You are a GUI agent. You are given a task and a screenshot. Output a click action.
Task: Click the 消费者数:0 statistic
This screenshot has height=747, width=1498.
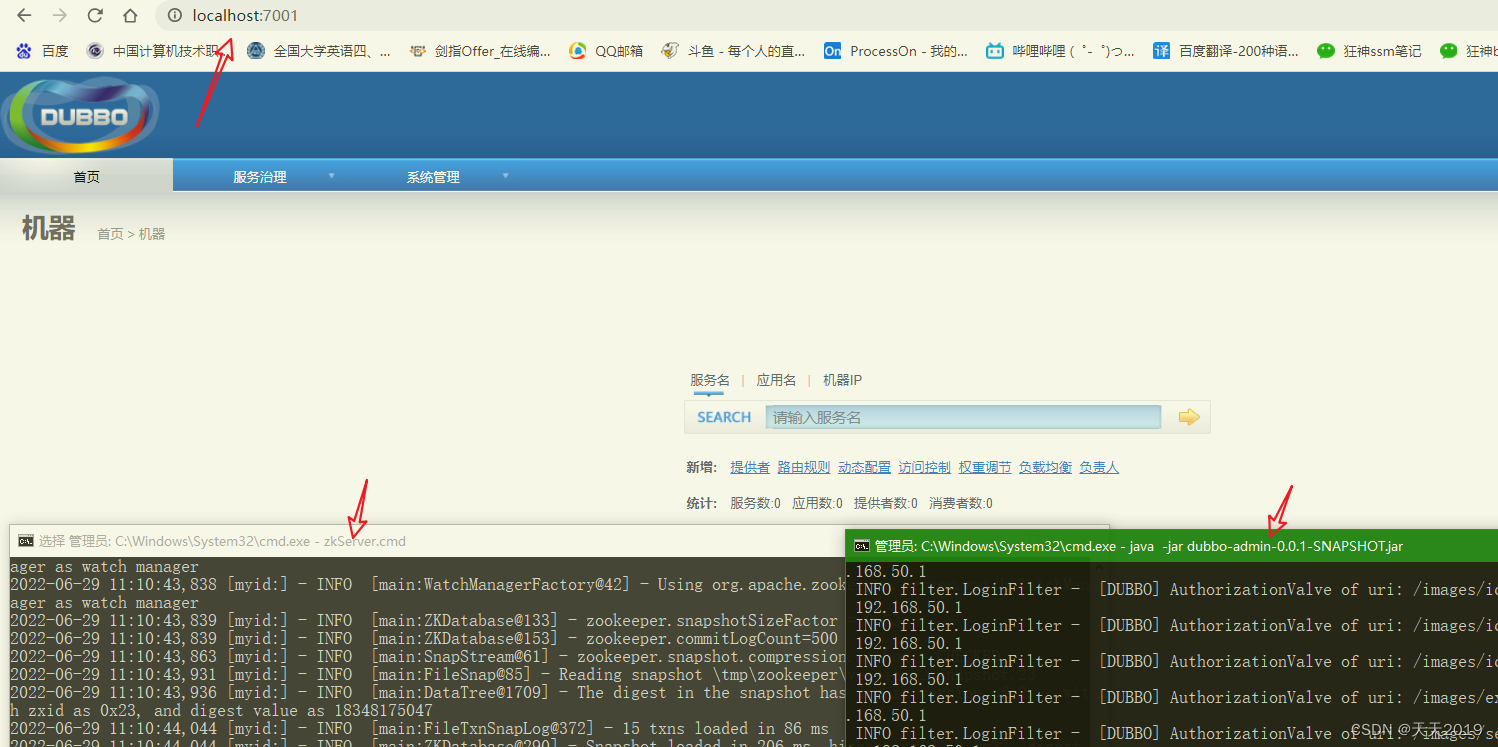pyautogui.click(x=961, y=503)
